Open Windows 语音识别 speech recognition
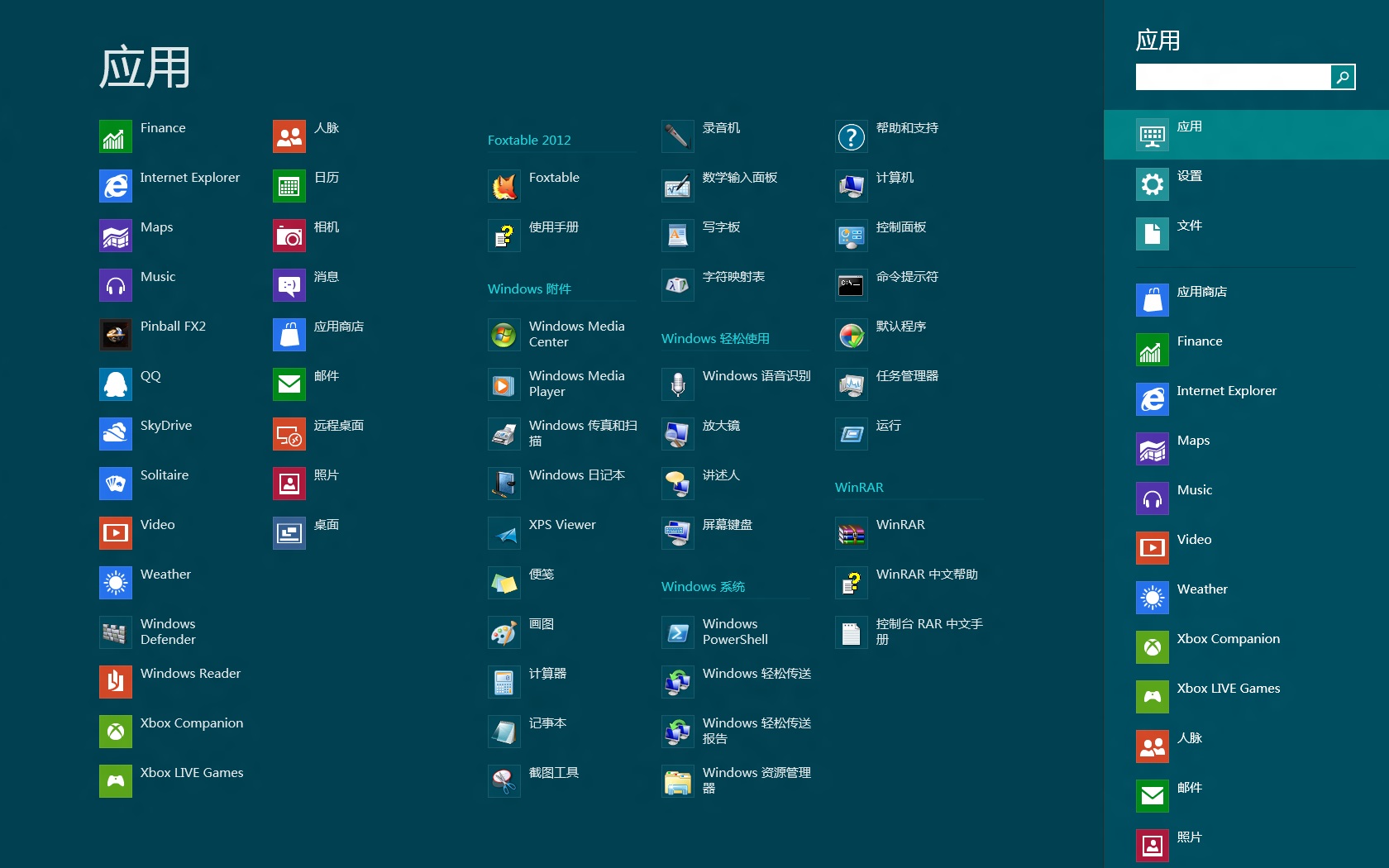1389x868 pixels. point(737,384)
